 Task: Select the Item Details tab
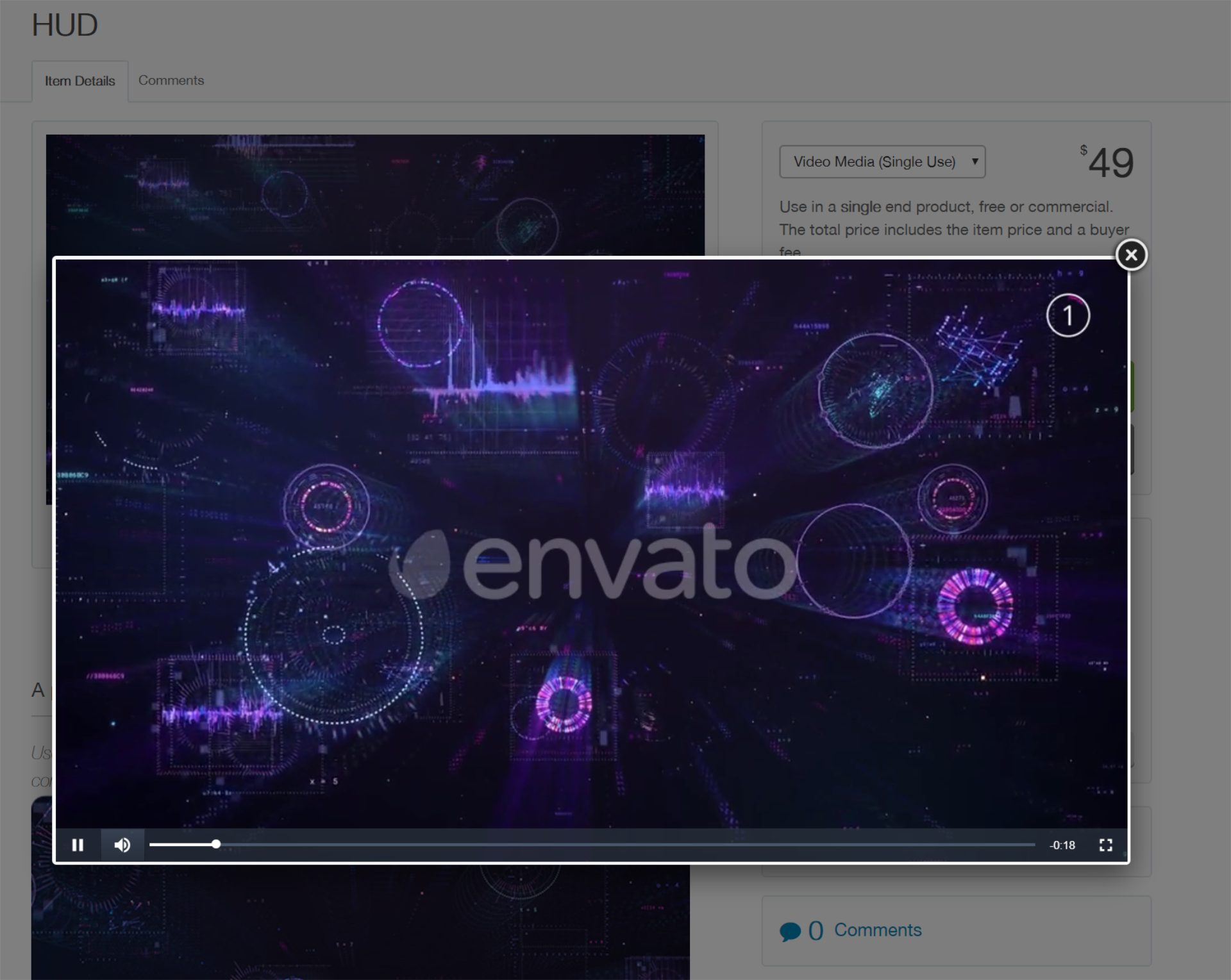click(80, 81)
